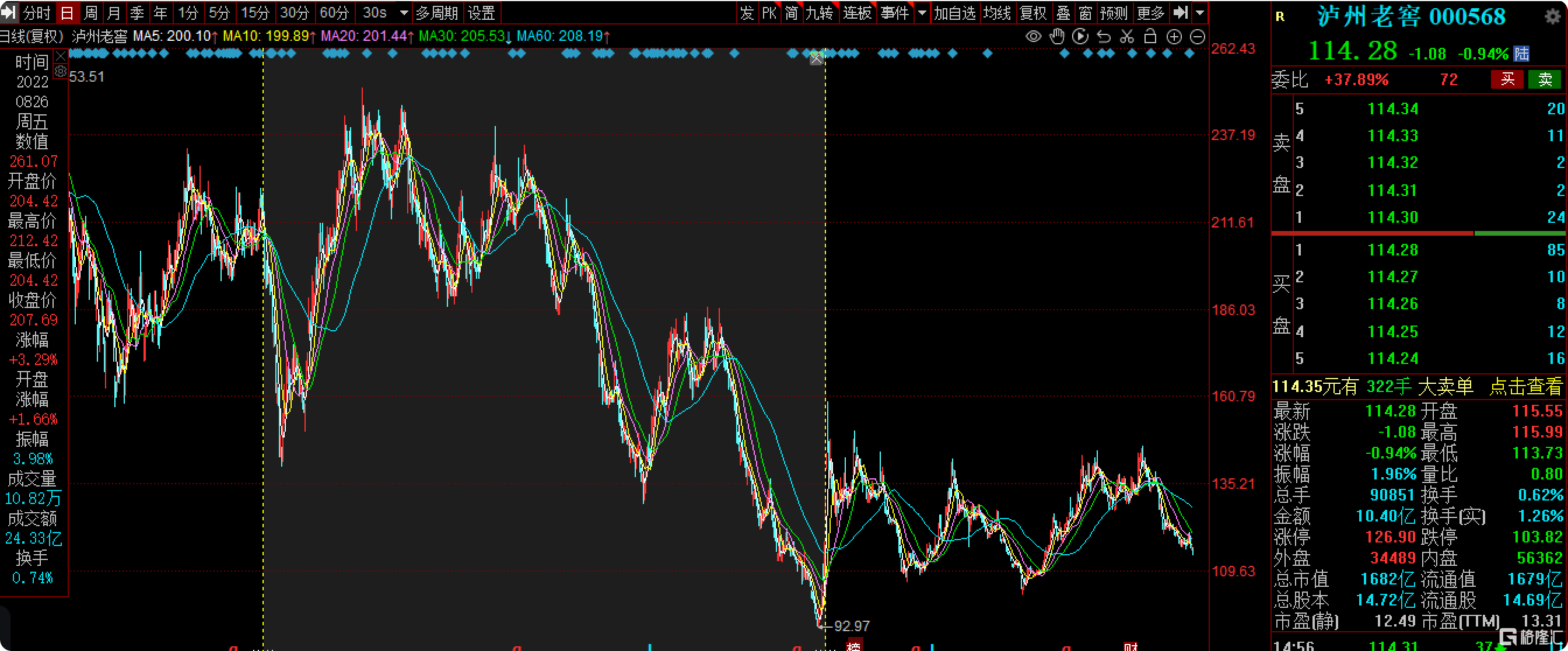
Task: Click the circular play replay icon
Action: pyautogui.click(x=1080, y=37)
